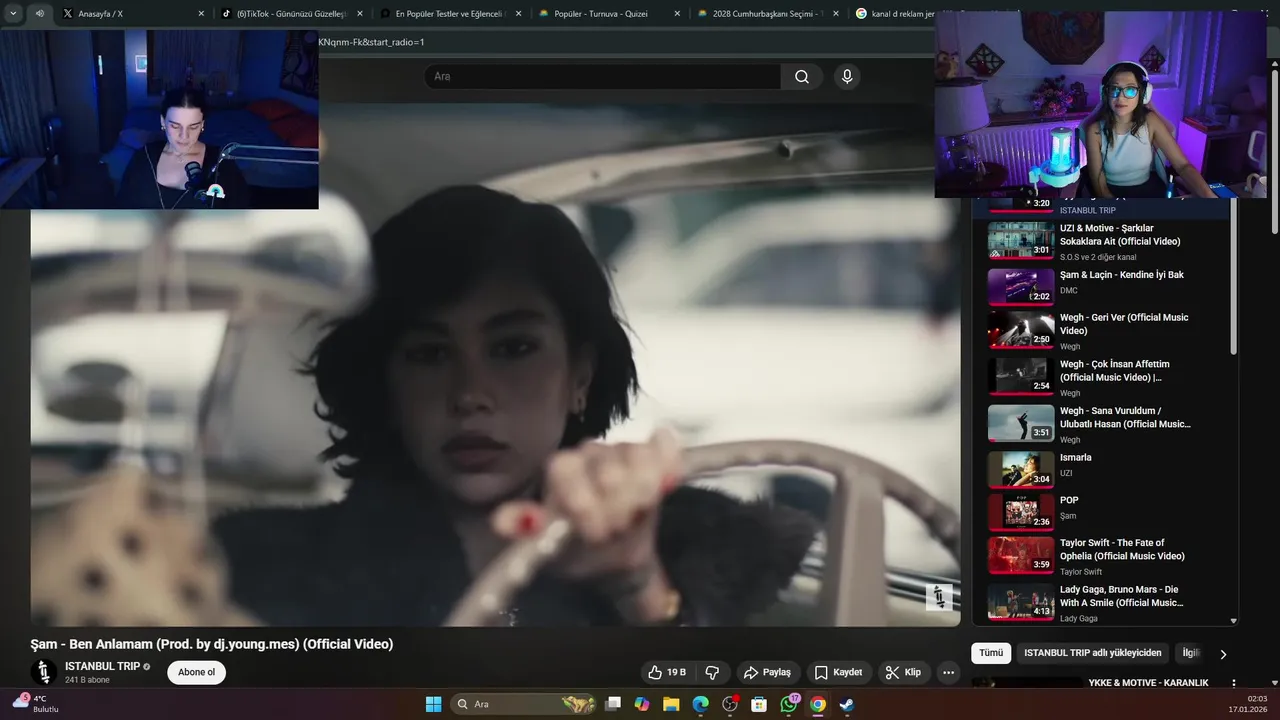This screenshot has height=720, width=1280.
Task: Select ISTANBUL TRIP adlı yükleyiciden chip
Action: pos(1093,653)
